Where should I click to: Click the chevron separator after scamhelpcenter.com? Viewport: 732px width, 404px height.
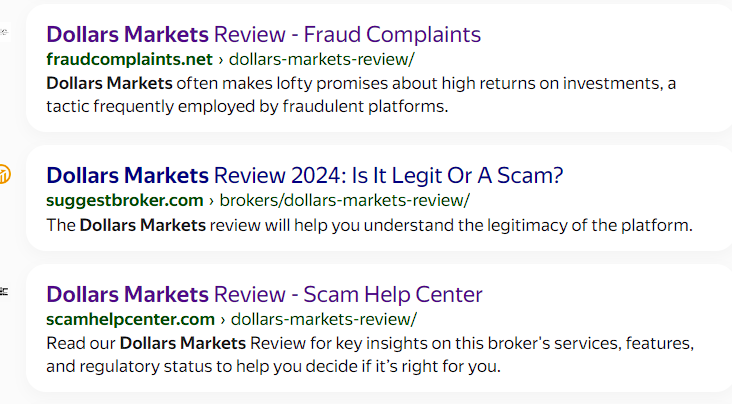223,320
